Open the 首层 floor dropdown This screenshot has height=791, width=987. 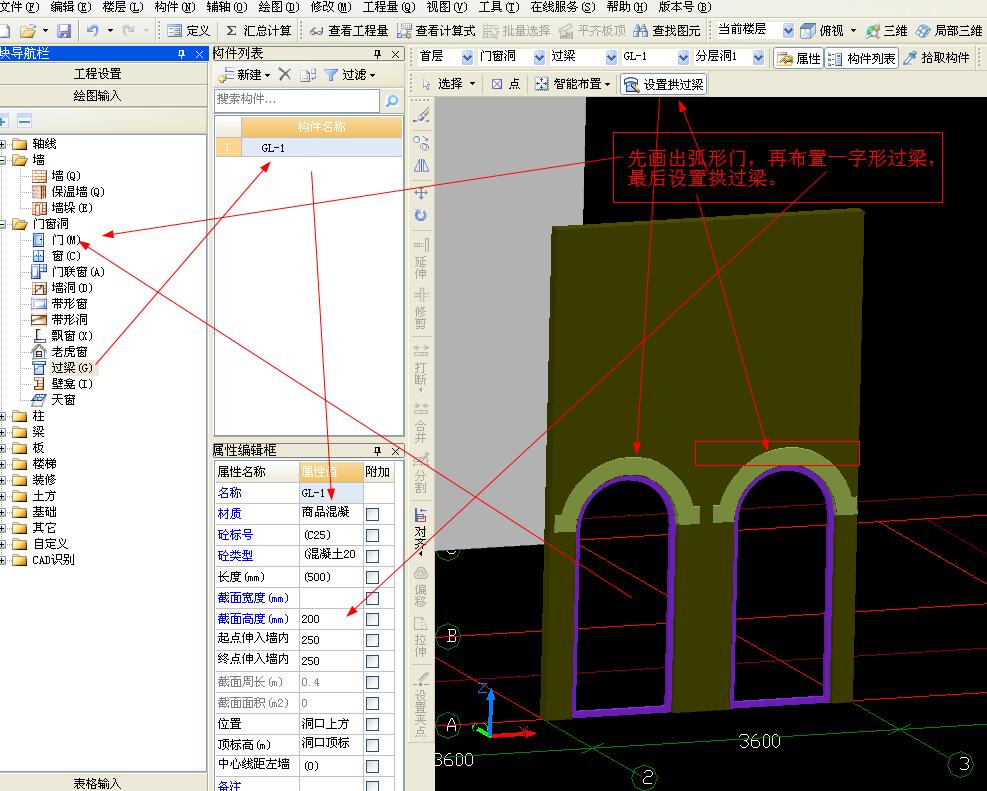tap(467, 57)
